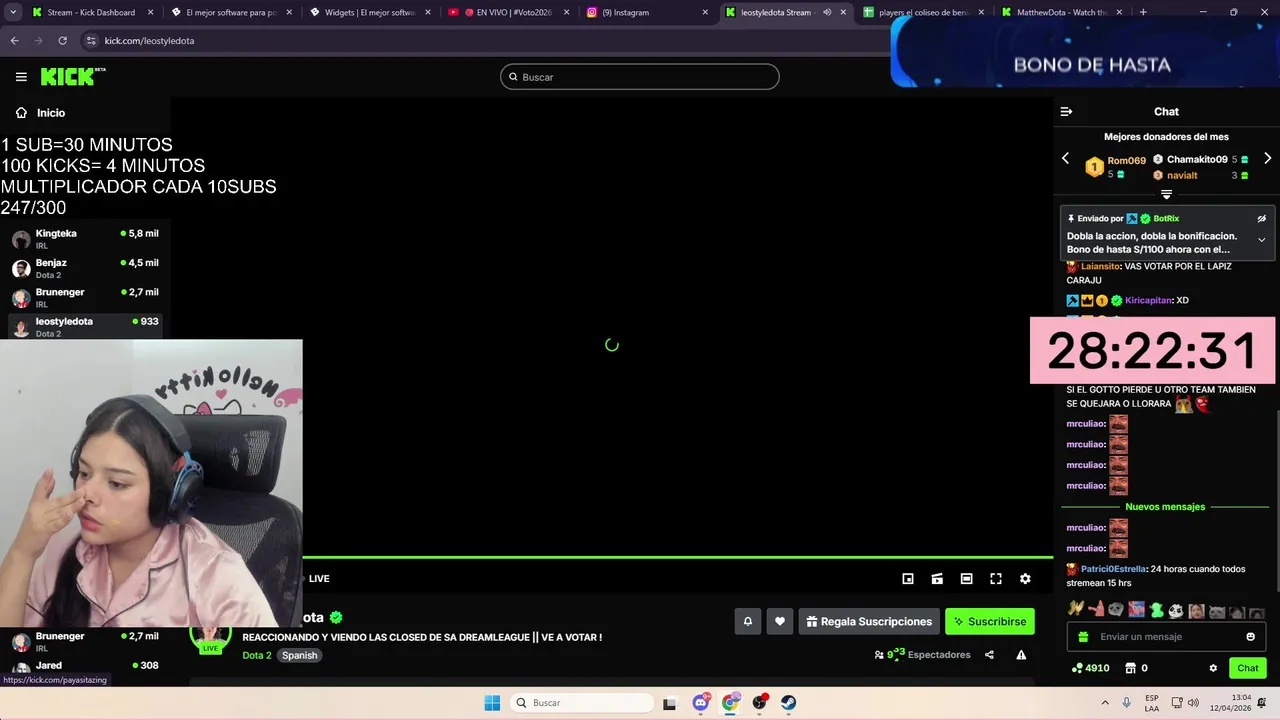Open a new browser tab
Screen dimensions: 1280x720
tap(1143, 12)
